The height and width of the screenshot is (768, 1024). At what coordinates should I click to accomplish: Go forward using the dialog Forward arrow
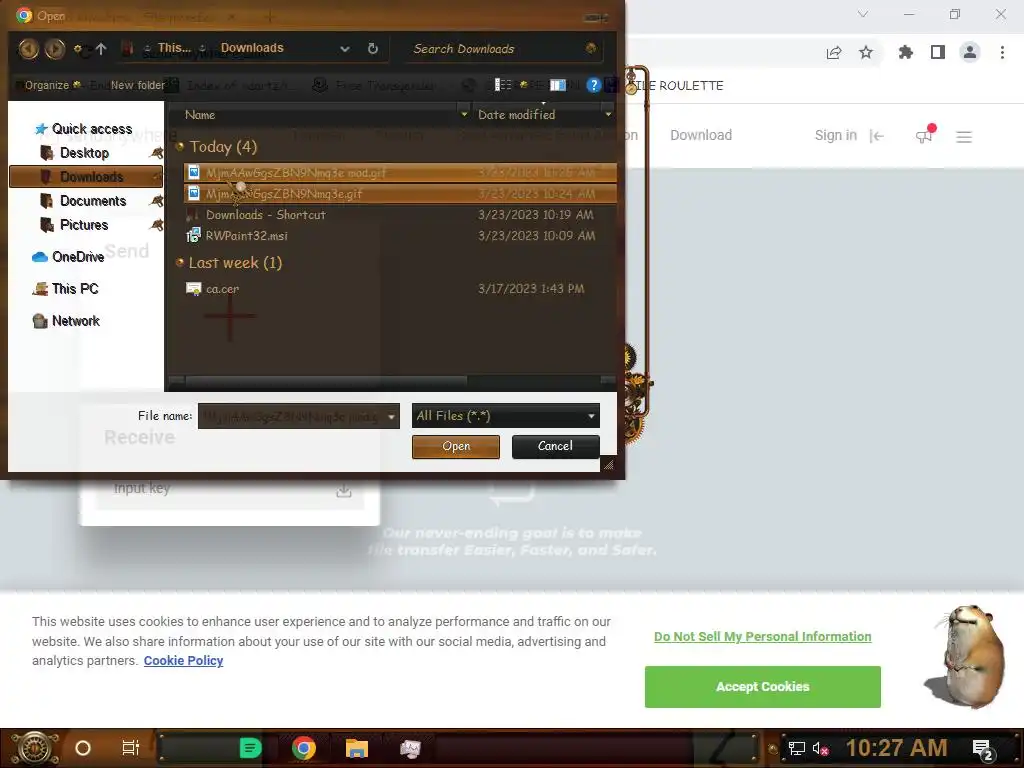[55, 49]
